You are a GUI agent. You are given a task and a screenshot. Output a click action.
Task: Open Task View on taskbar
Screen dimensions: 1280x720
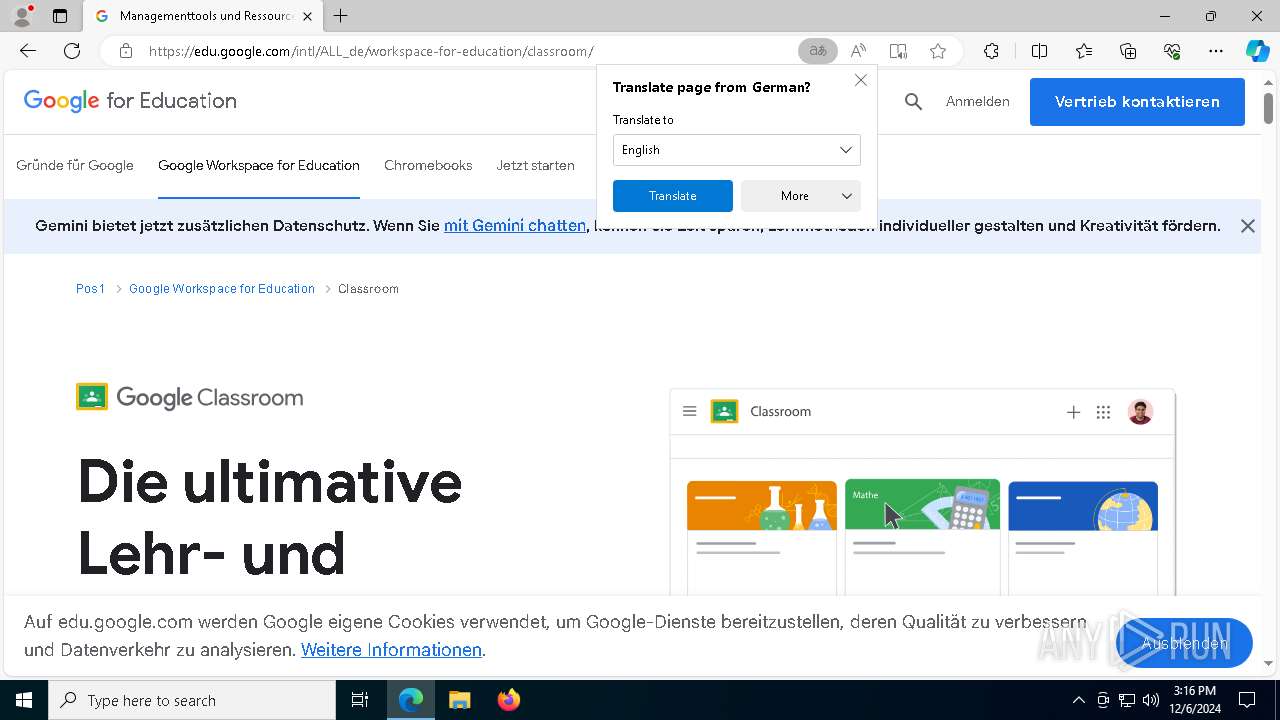coord(360,700)
